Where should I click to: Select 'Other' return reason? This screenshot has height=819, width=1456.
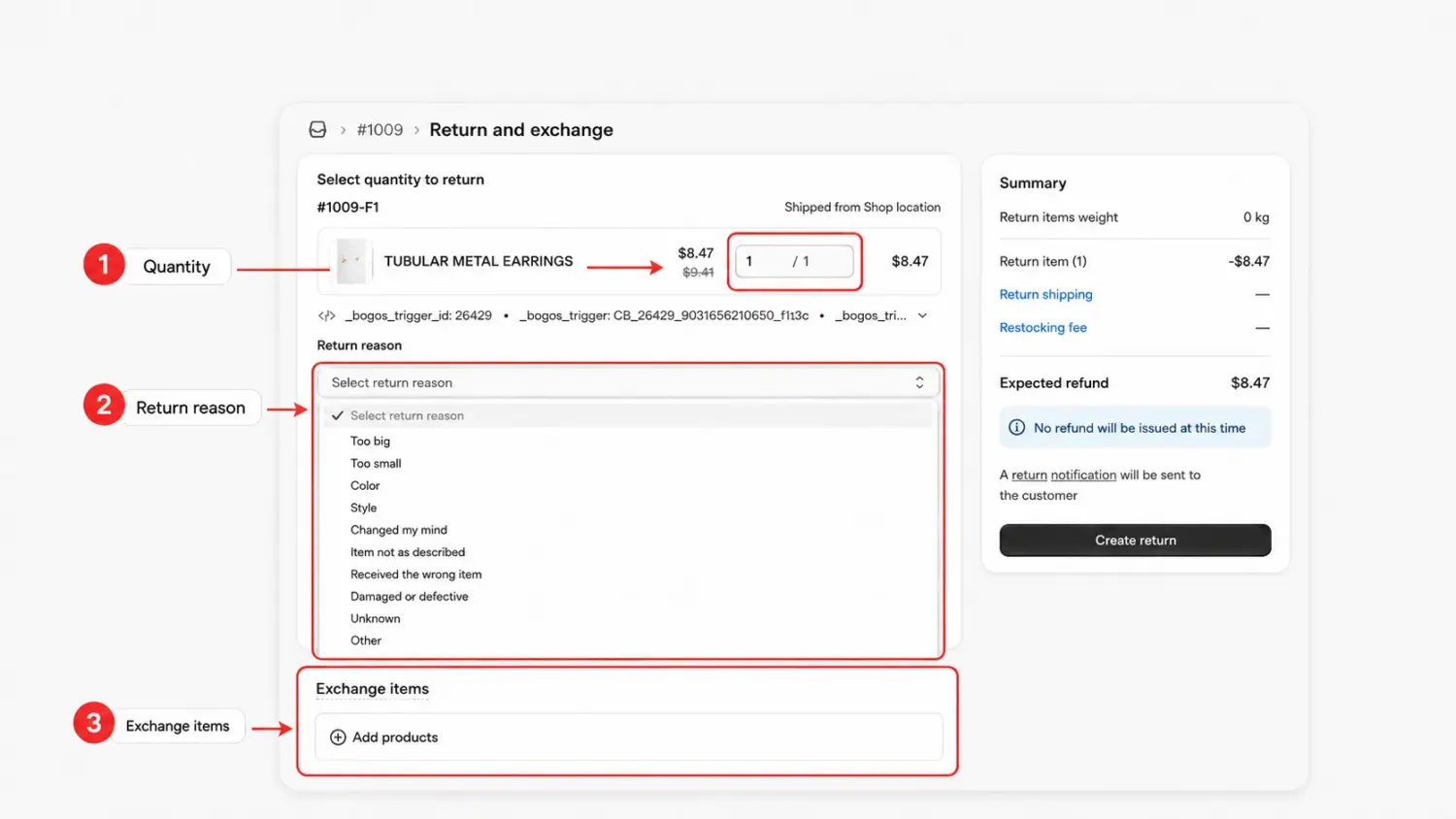point(366,640)
